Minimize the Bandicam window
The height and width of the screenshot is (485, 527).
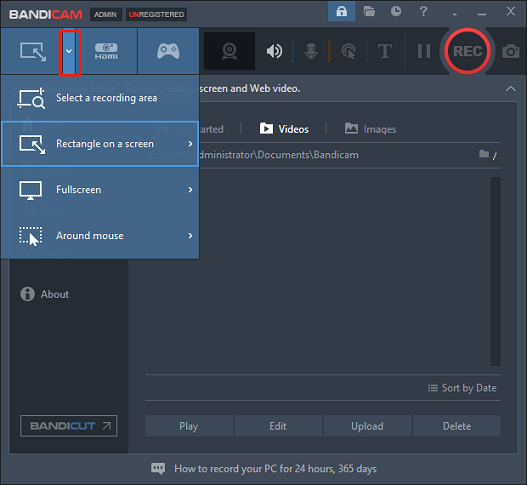(x=482, y=14)
